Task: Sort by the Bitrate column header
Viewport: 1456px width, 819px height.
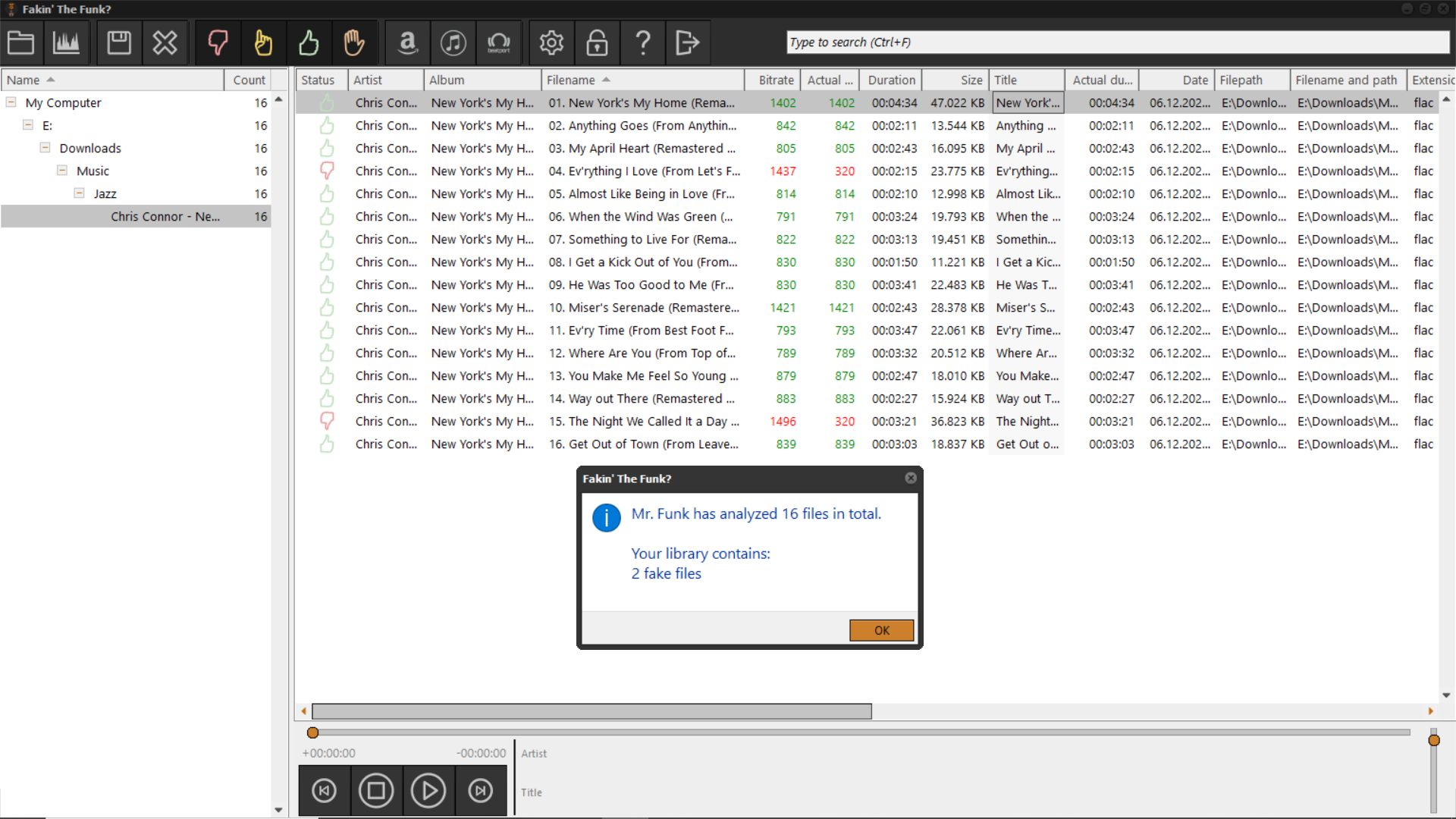Action: click(x=776, y=80)
